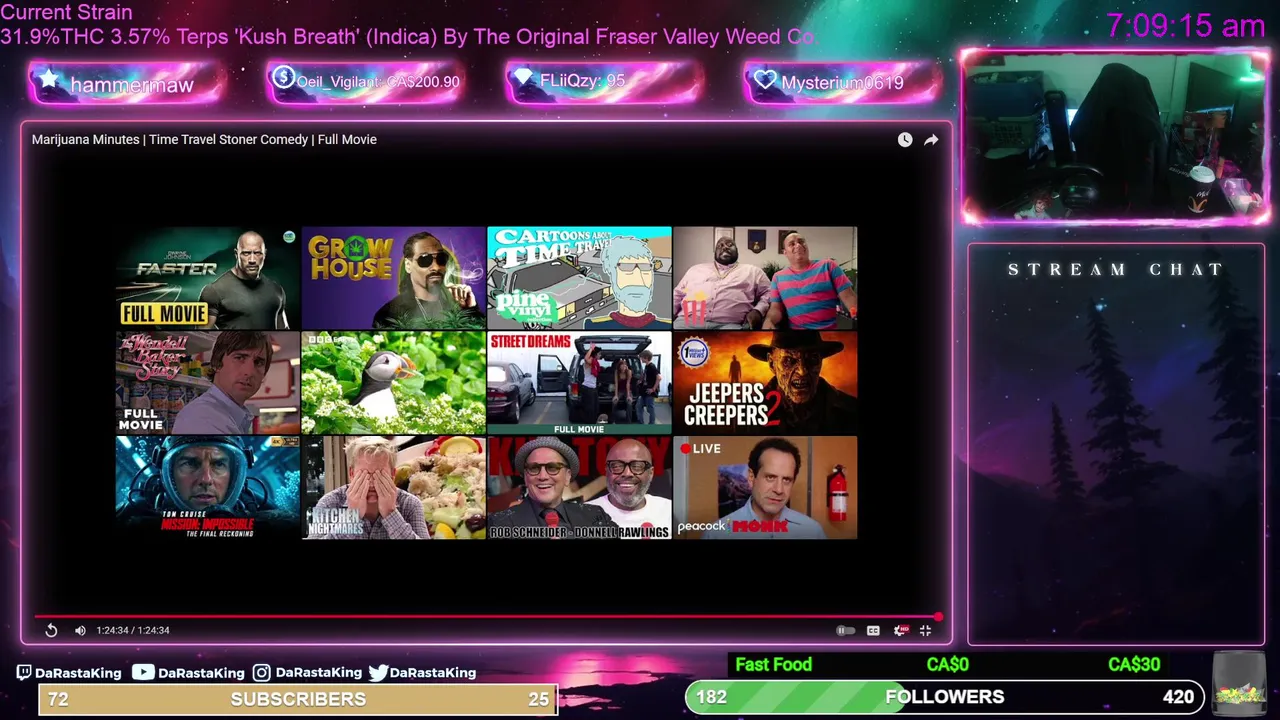Viewport: 1280px width, 720px height.
Task: Click the FLiiQzy: 95 bits text
Action: click(582, 80)
